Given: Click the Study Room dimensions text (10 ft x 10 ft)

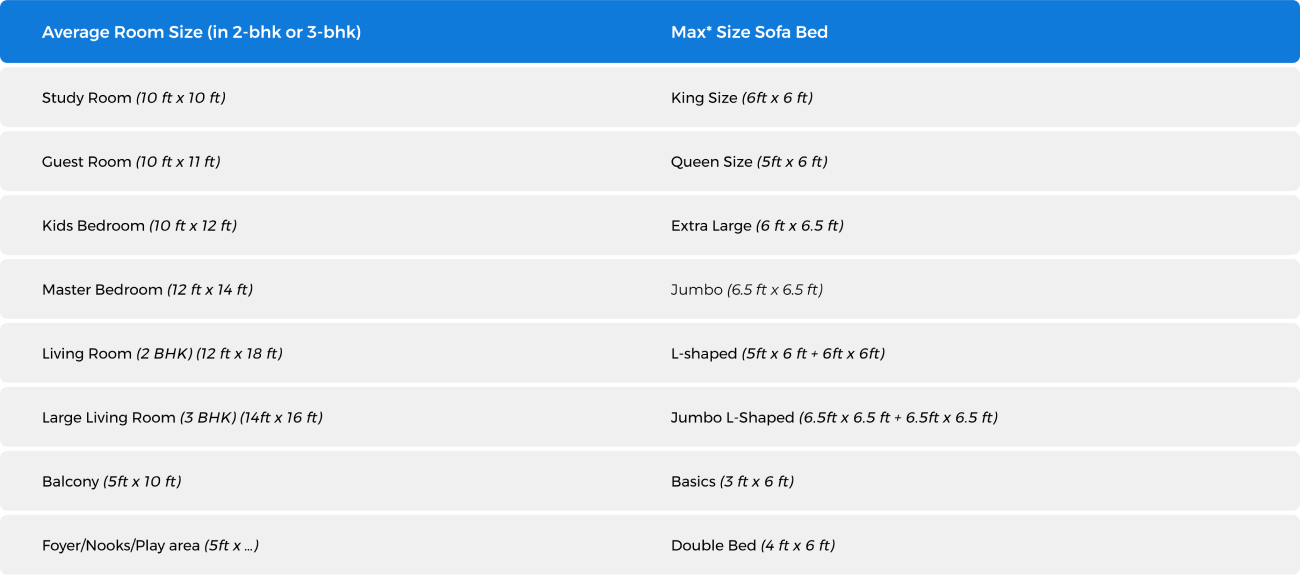Looking at the screenshot, I should 181,98.
